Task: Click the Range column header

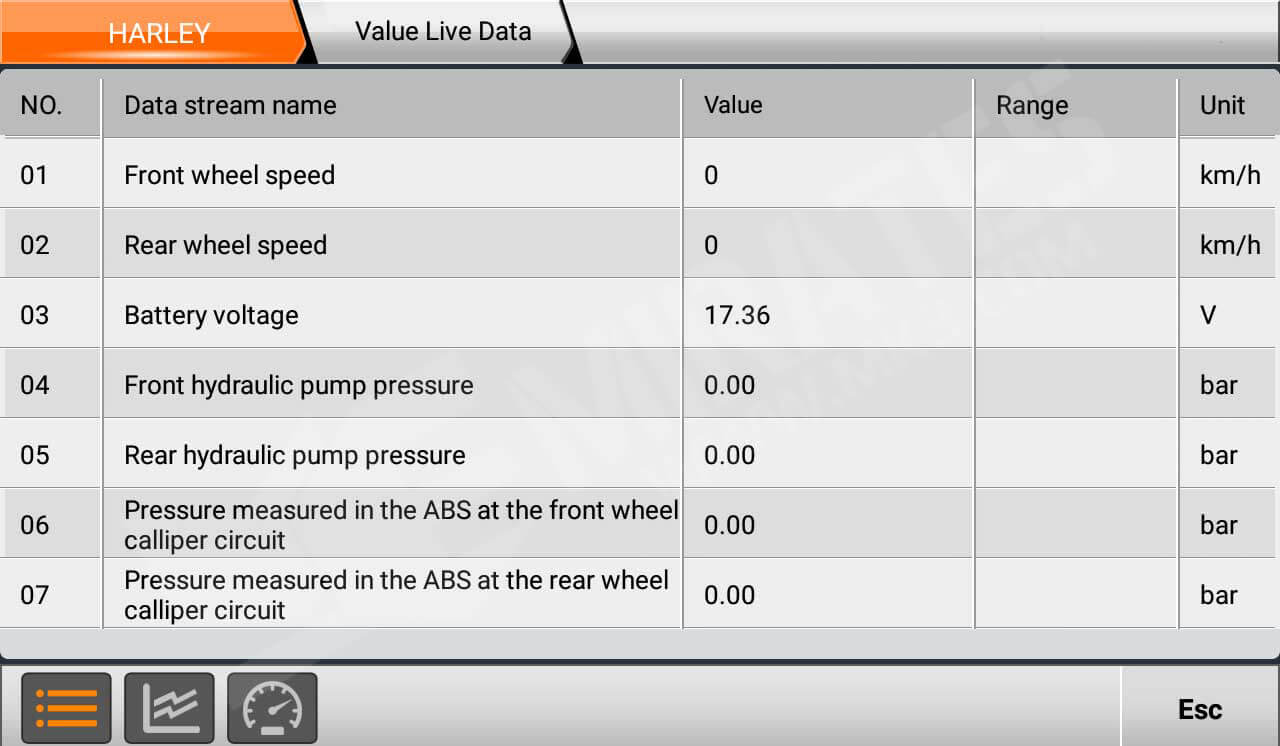Action: (1031, 104)
